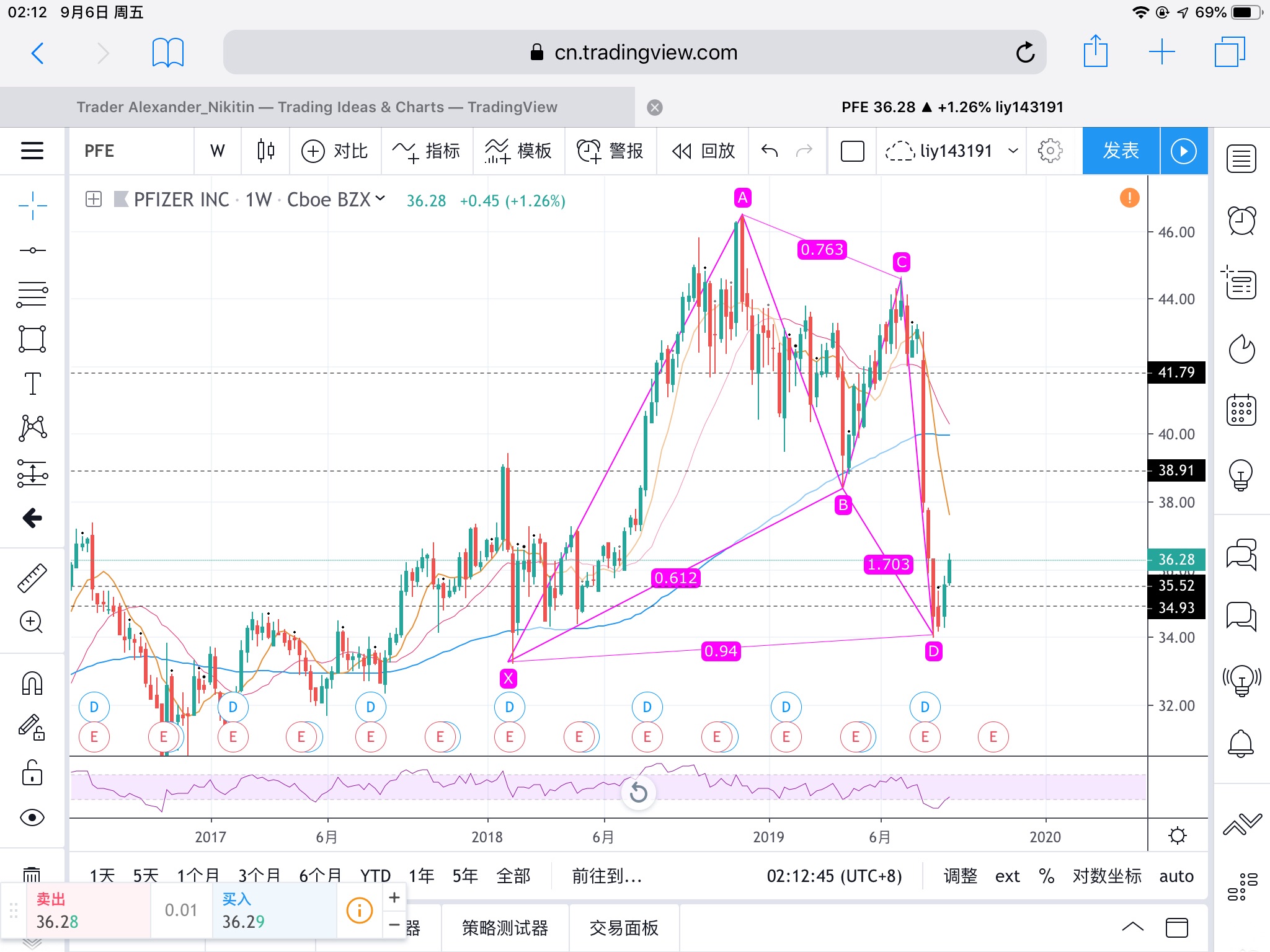The width and height of the screenshot is (1270, 952).
Task: Click the Buy (买入) 36.29 button
Action: pyautogui.click(x=274, y=910)
